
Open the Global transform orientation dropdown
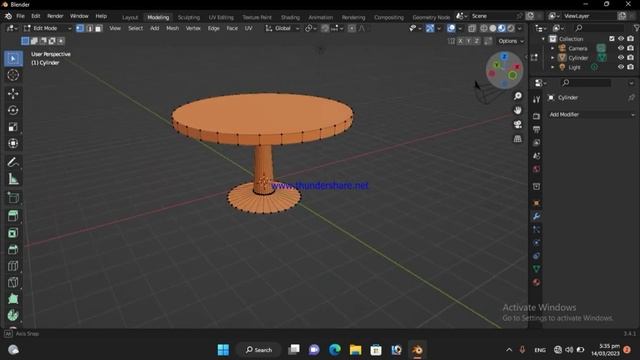pos(282,28)
